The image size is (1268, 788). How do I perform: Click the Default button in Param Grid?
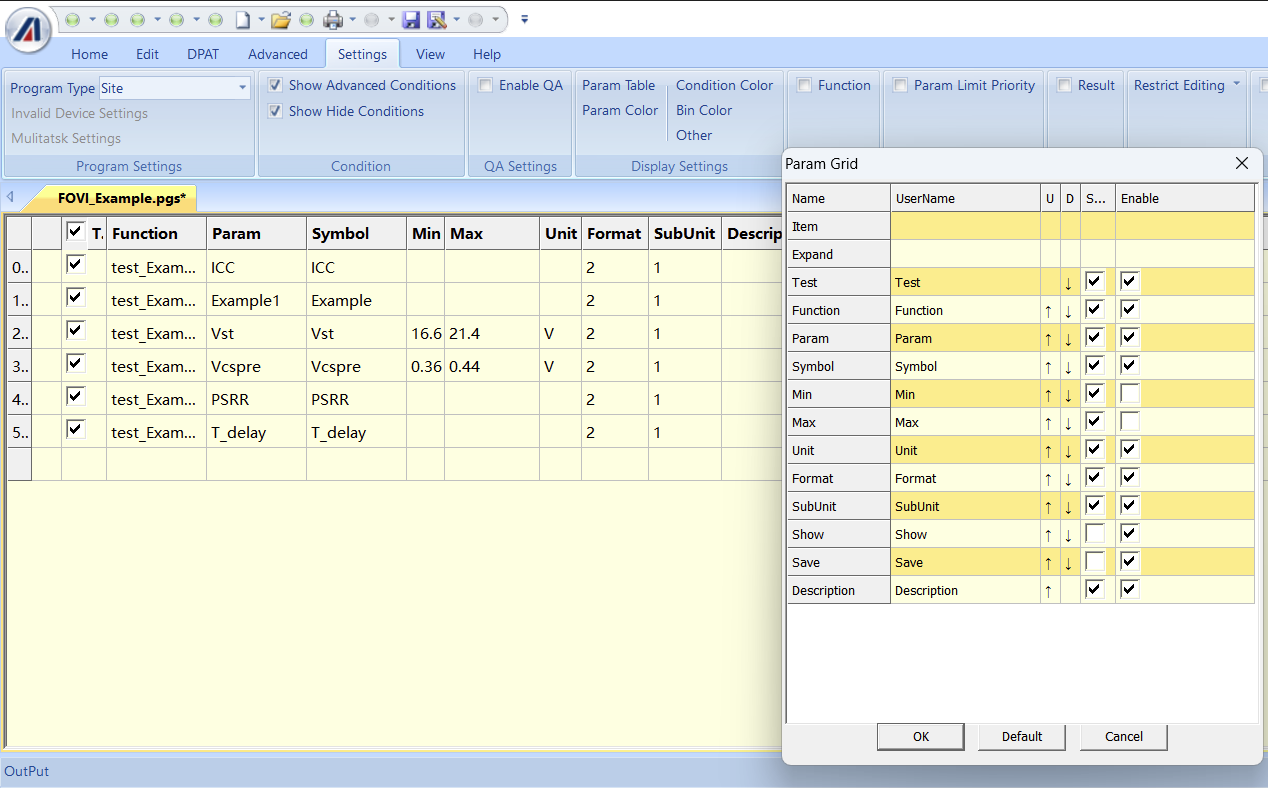click(x=1022, y=737)
